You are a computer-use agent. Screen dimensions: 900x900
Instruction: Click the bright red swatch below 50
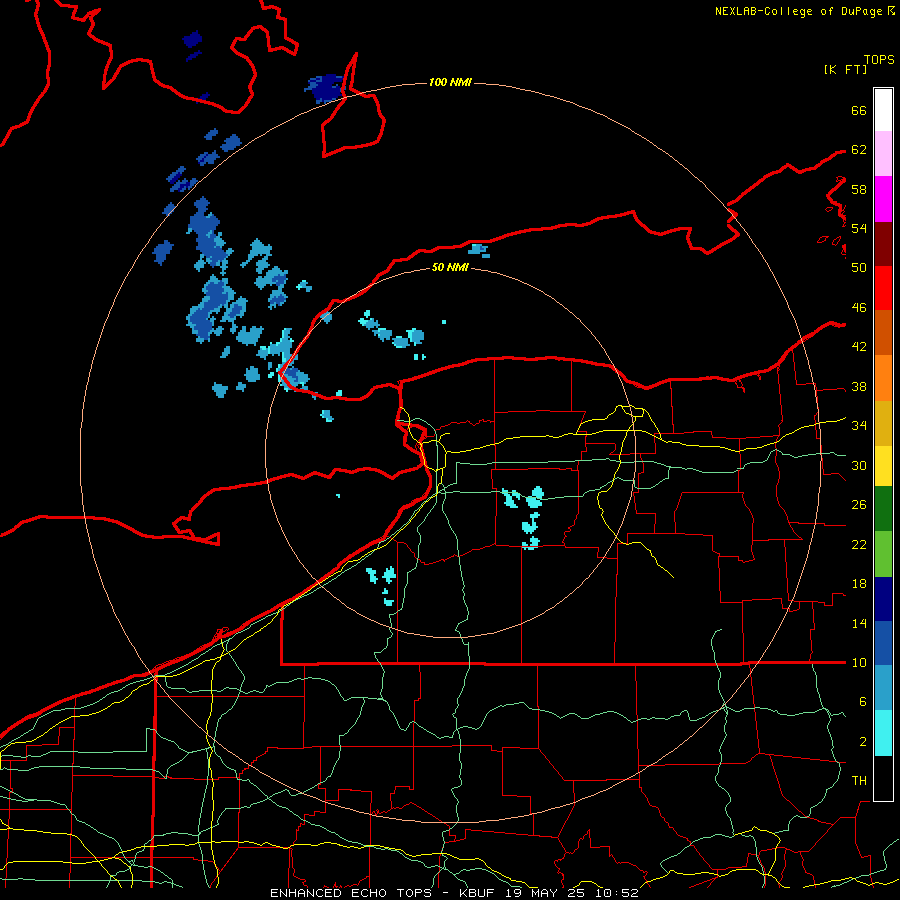pyautogui.click(x=883, y=288)
